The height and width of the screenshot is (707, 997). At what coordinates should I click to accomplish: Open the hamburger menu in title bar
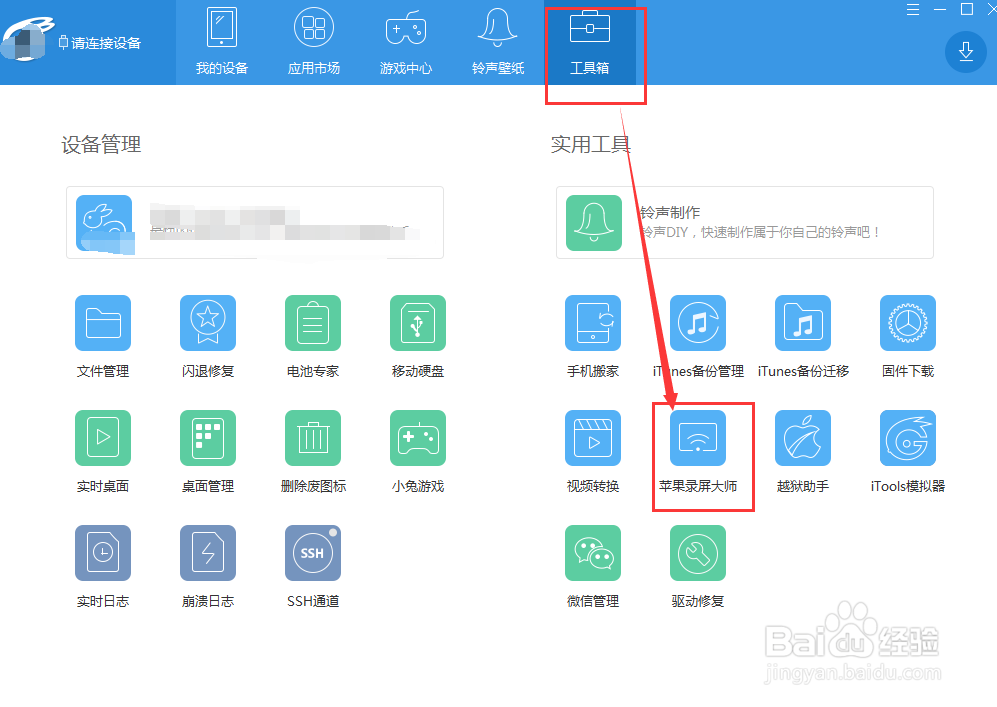tap(913, 10)
